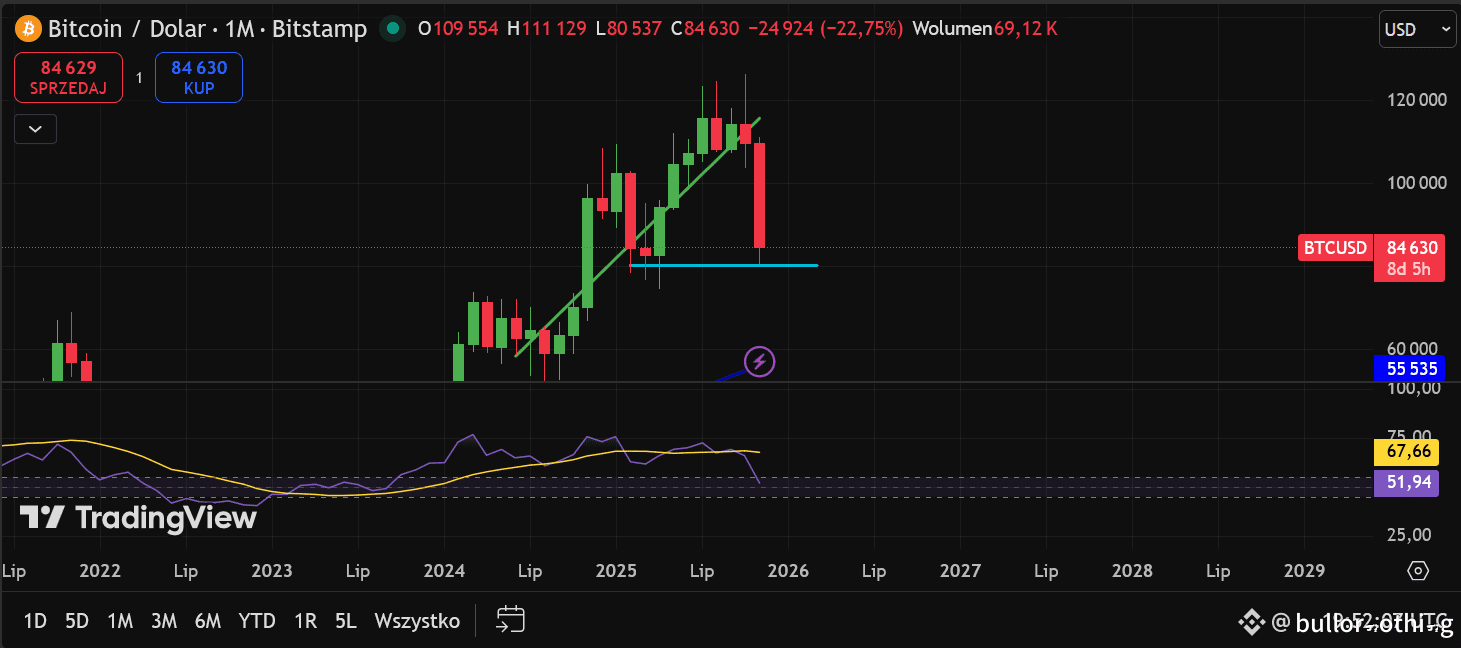Open the chart settings gear icon
The width and height of the screenshot is (1461, 648).
1417,571
